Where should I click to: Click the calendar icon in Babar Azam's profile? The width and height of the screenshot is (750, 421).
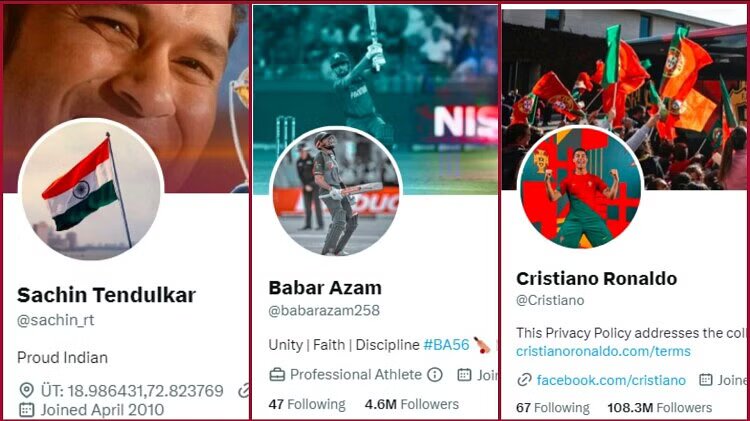(464, 375)
